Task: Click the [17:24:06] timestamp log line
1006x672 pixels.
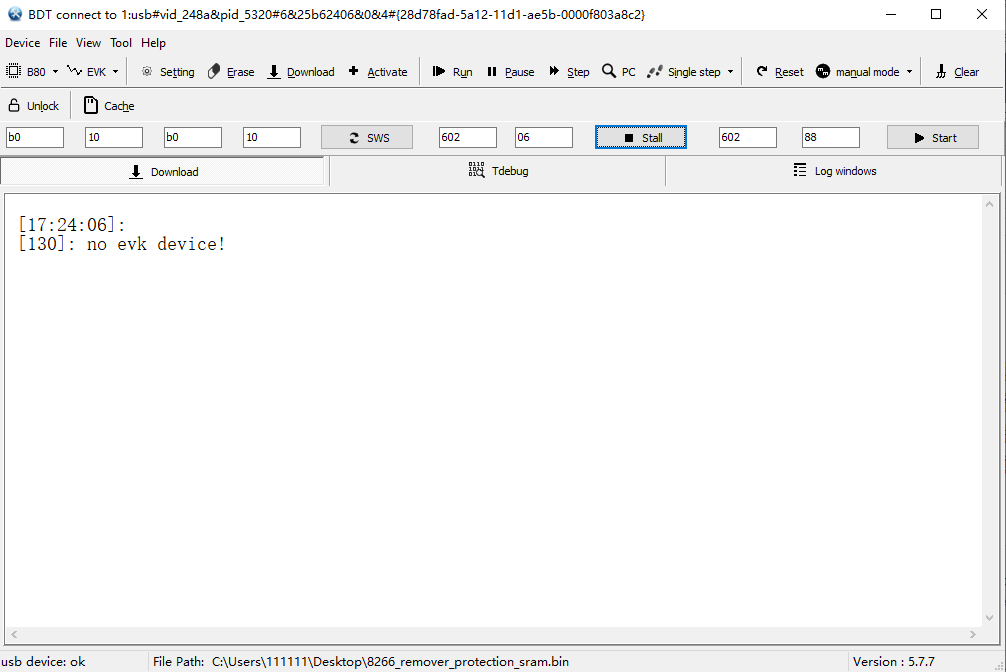Action: tap(72, 225)
